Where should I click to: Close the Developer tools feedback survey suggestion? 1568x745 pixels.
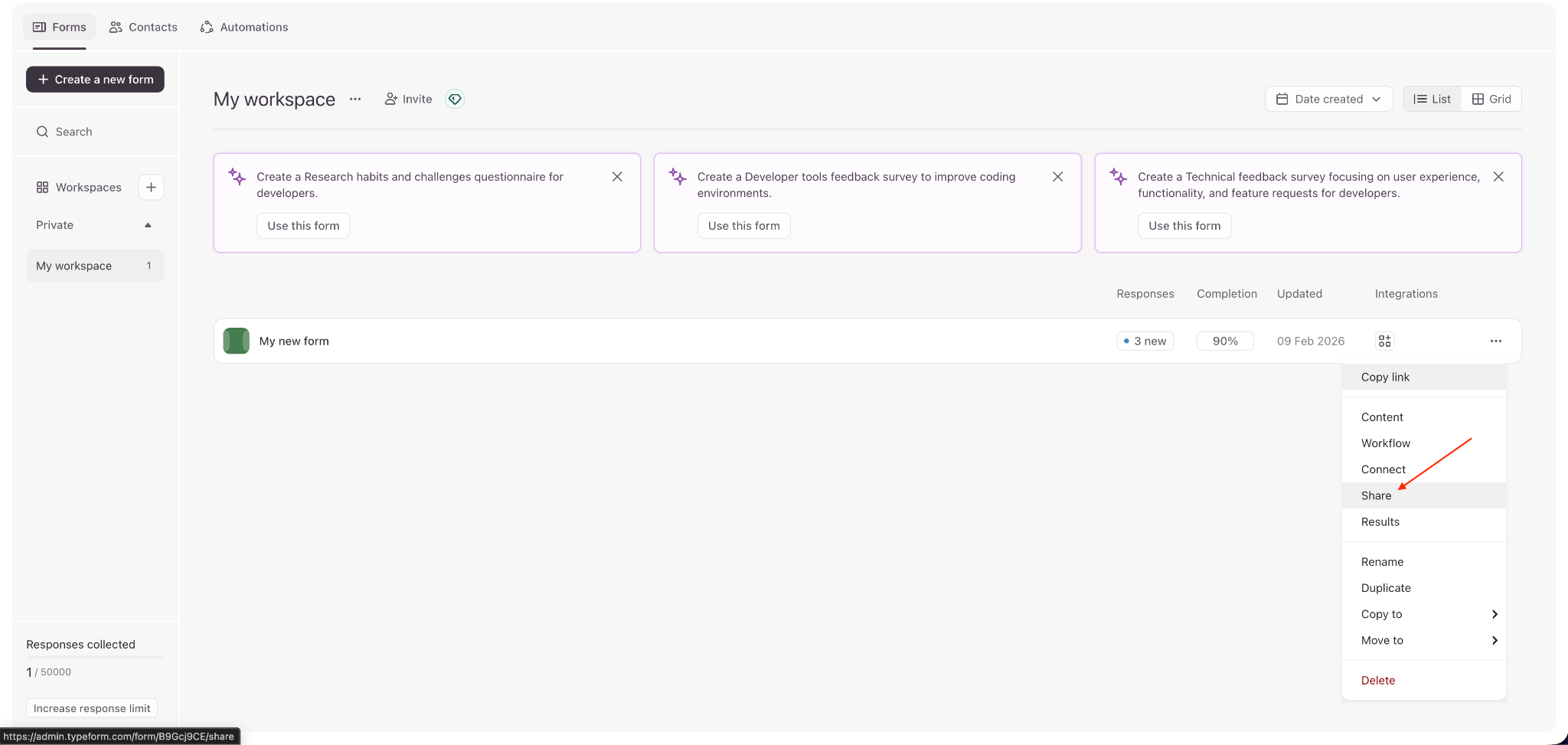(1057, 177)
